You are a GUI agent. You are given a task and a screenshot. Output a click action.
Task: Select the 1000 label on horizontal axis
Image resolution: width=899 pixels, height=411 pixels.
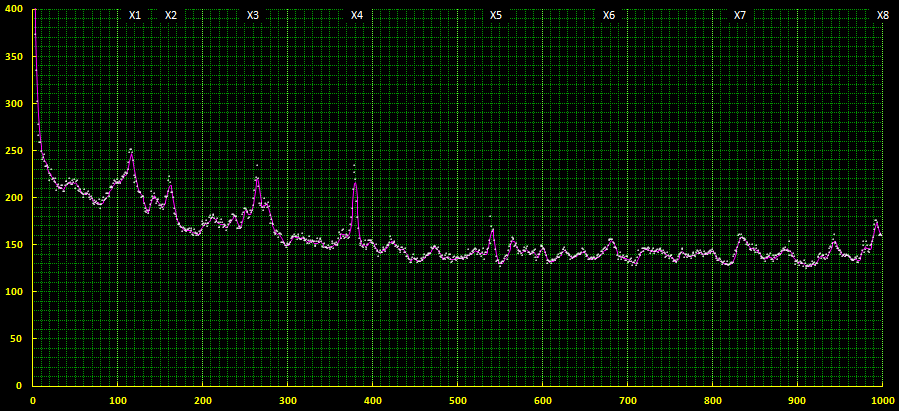tap(882, 400)
